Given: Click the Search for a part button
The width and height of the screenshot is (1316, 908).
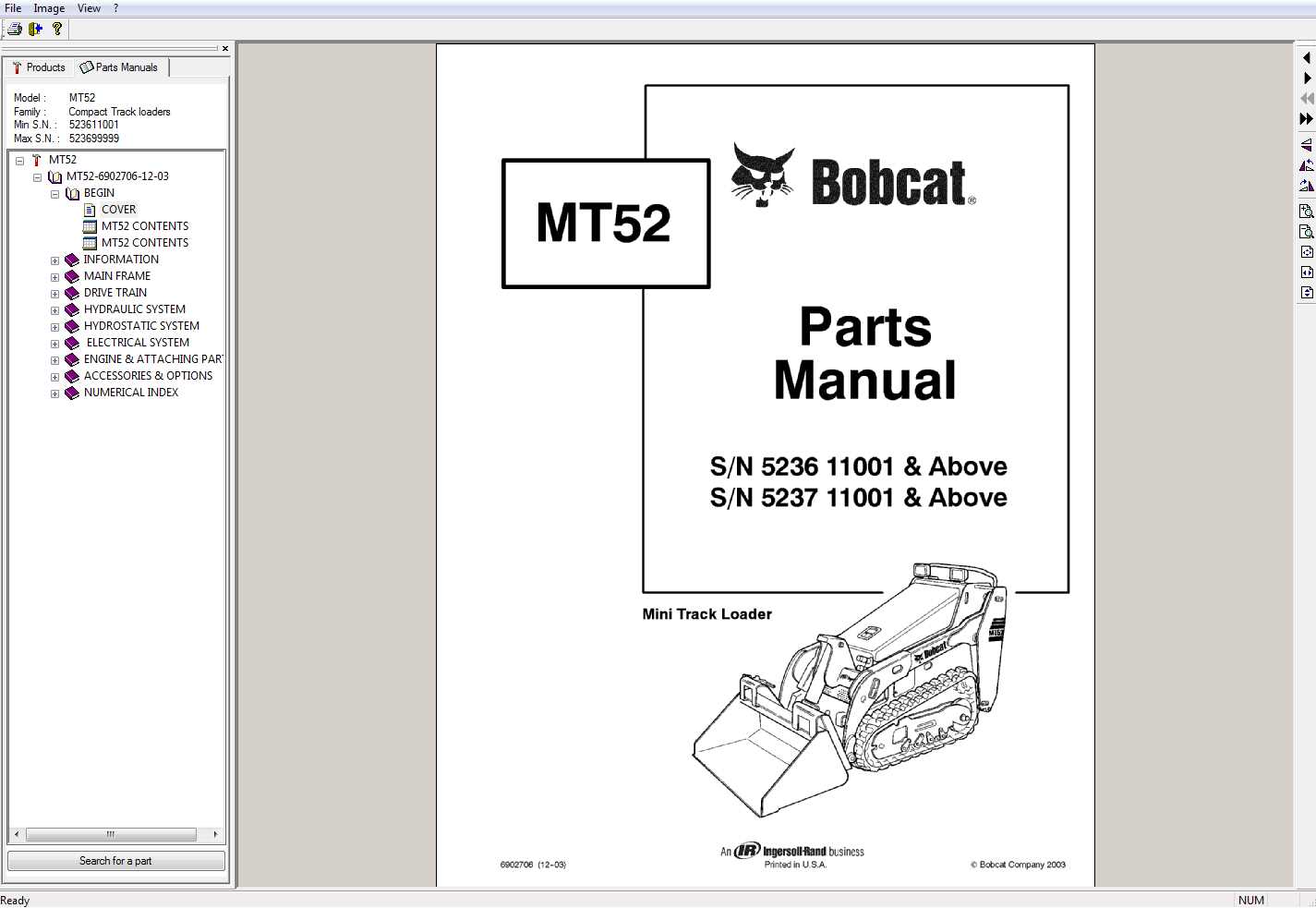Looking at the screenshot, I should click(x=116, y=861).
